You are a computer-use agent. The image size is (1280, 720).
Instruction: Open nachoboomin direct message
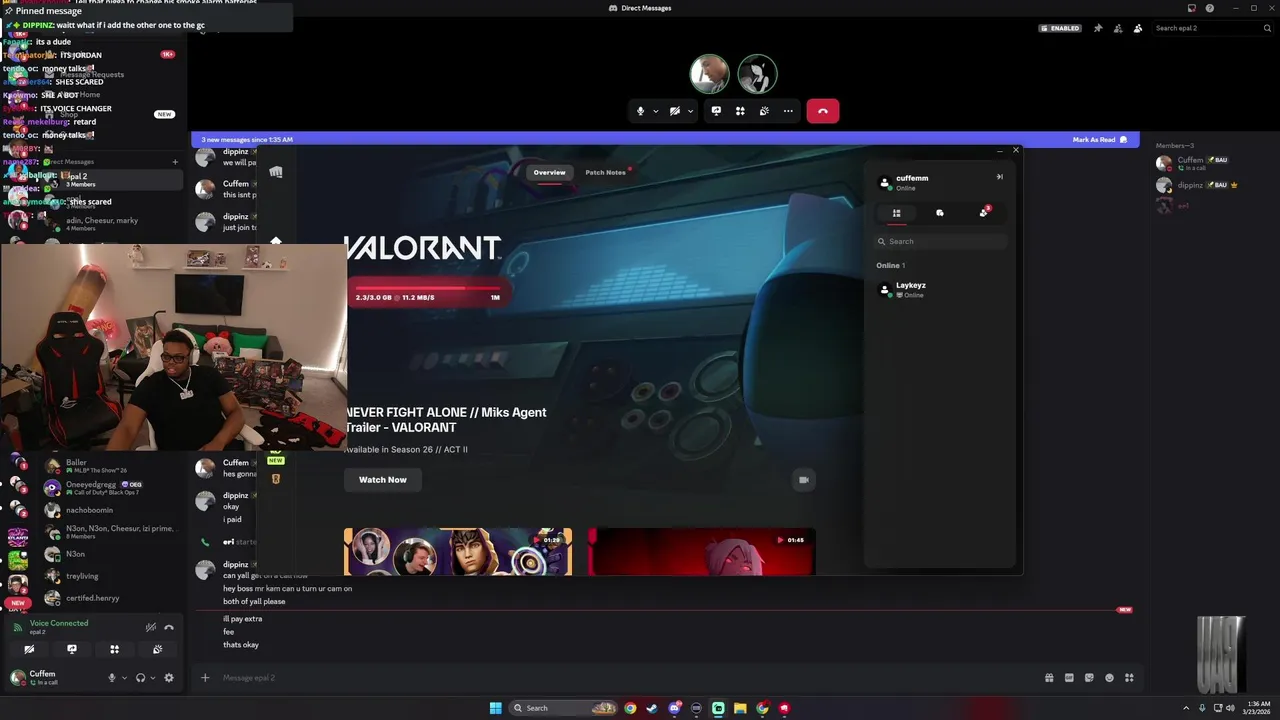110,510
